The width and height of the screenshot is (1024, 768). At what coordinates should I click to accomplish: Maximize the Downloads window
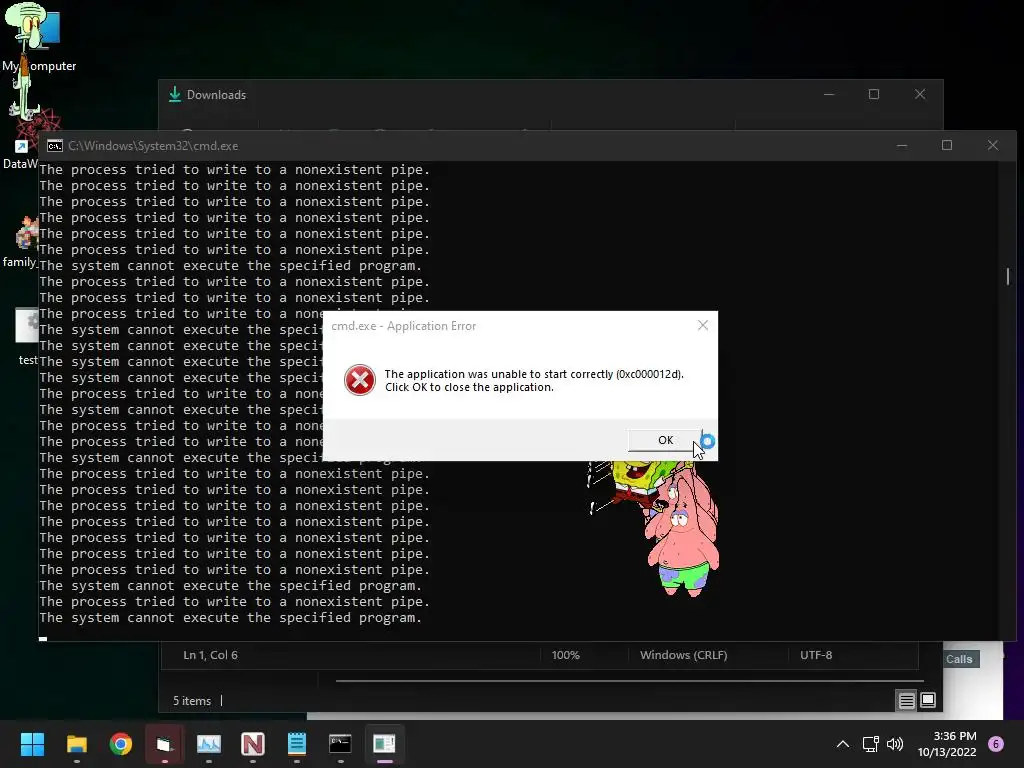tap(874, 95)
